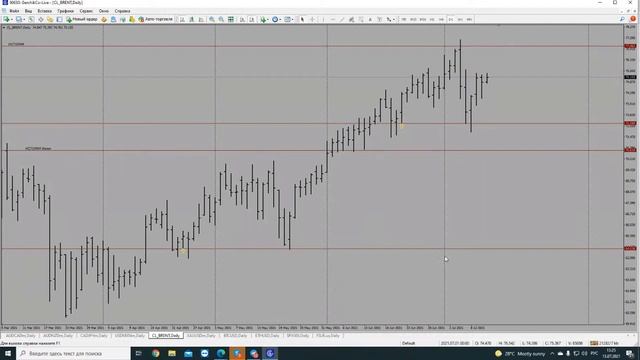Image resolution: width=640 pixels, height=360 pixels.
Task: Show the Terminal panel icon
Action: click(60, 19)
